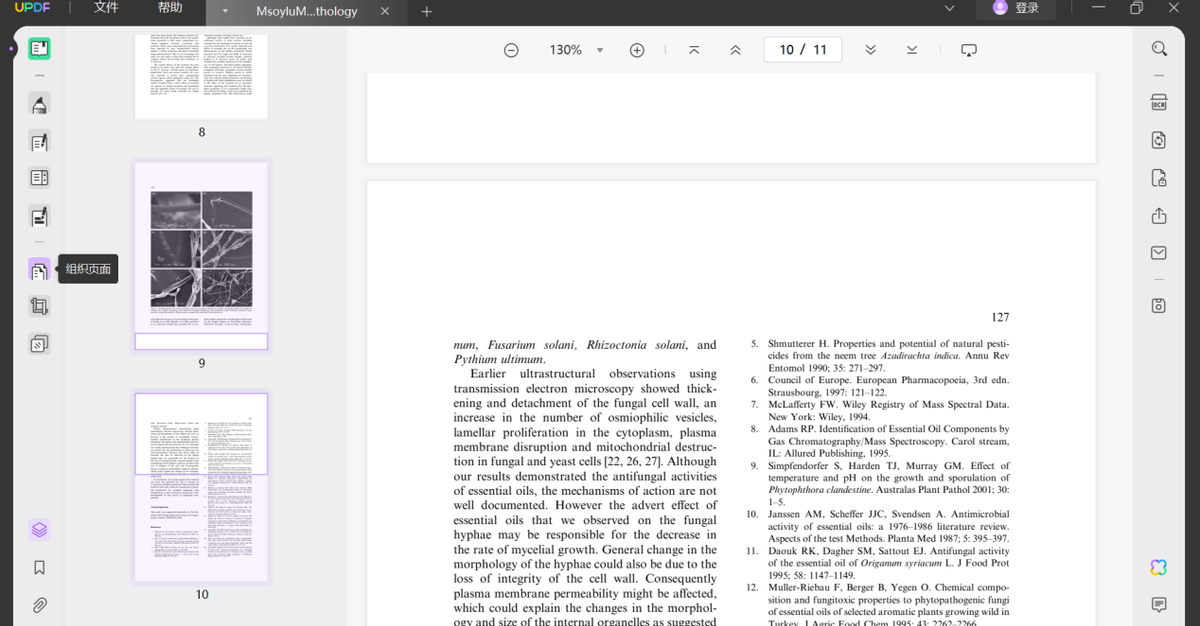1200x626 pixels.
Task: Open the bookmark panel icon
Action: point(39,567)
